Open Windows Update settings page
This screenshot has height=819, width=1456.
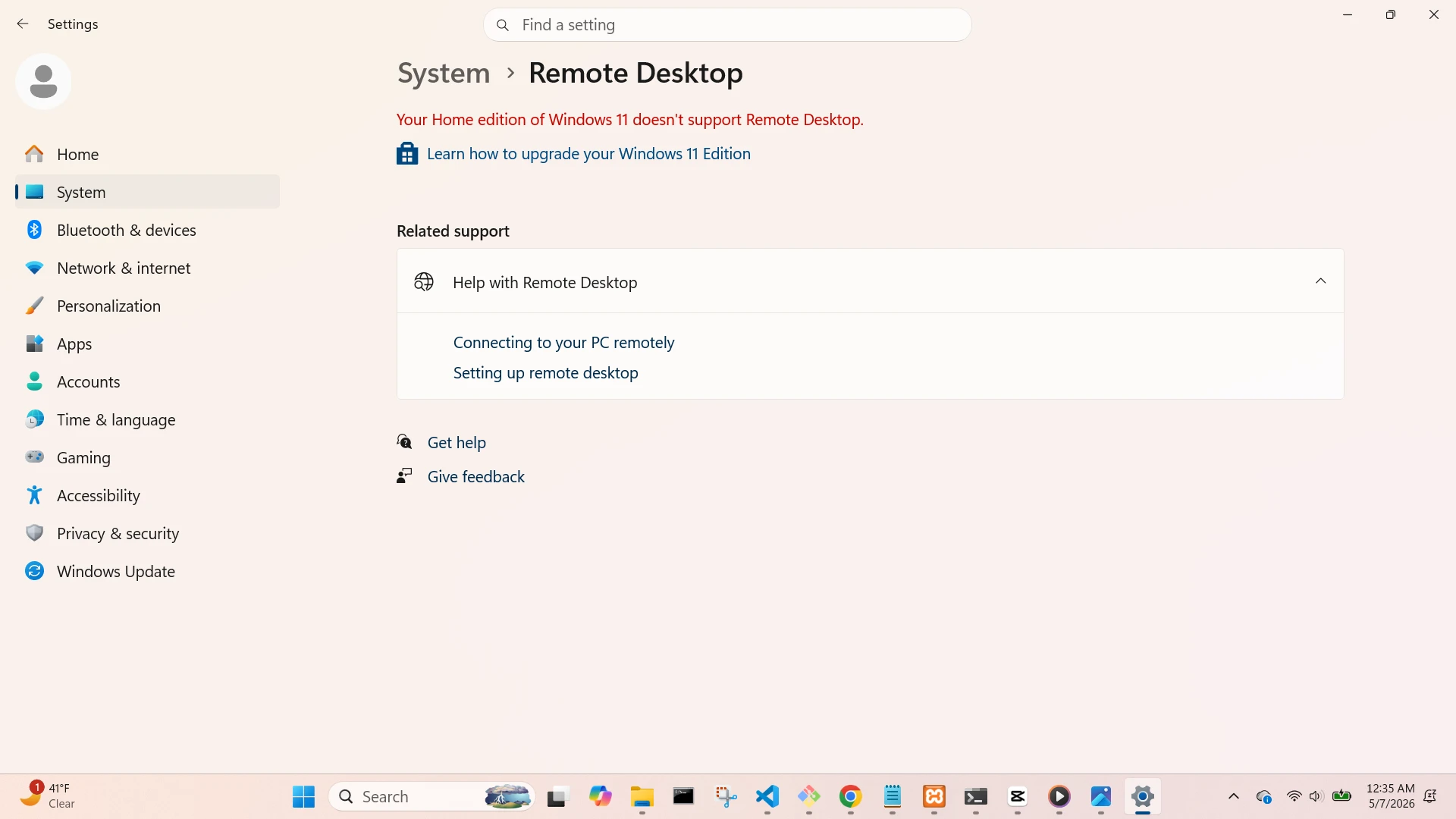(147, 571)
